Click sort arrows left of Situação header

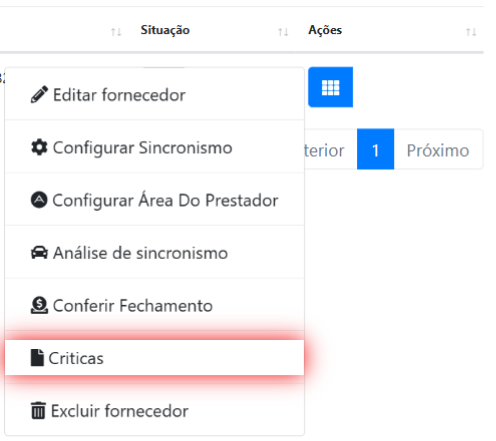pyautogui.click(x=116, y=32)
